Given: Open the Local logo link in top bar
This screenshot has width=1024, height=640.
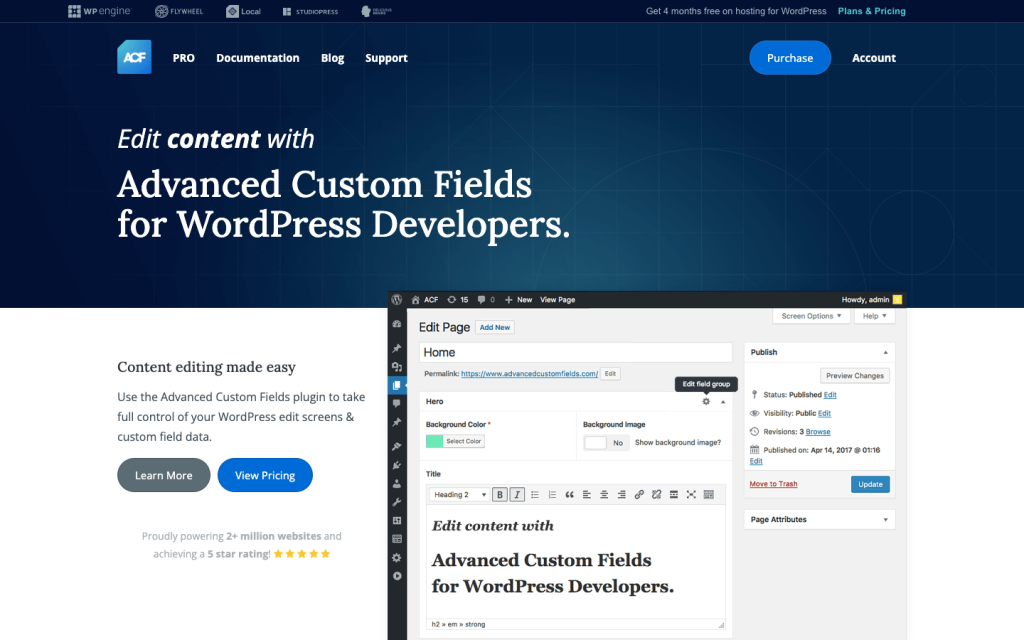Looking at the screenshot, I should click(243, 11).
